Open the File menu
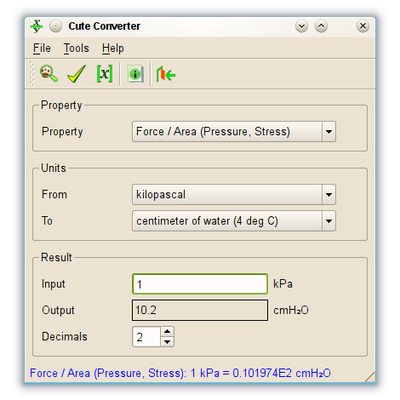400x400 pixels. click(42, 48)
